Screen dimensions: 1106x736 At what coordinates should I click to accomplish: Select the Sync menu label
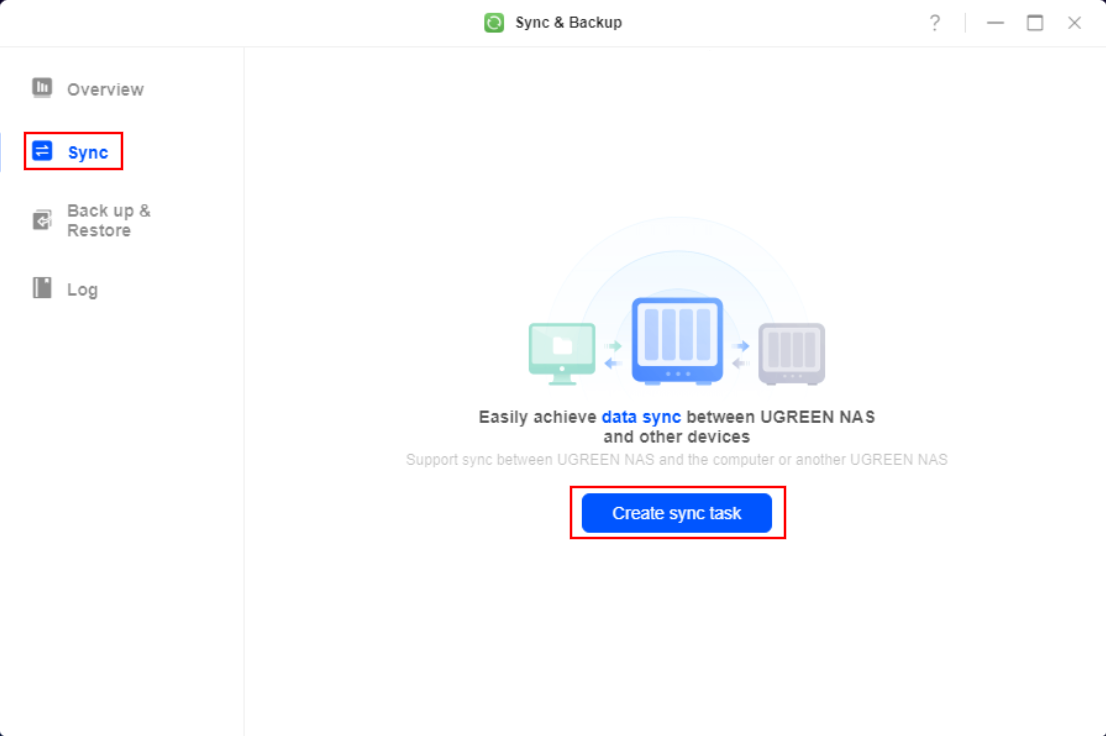pyautogui.click(x=88, y=152)
